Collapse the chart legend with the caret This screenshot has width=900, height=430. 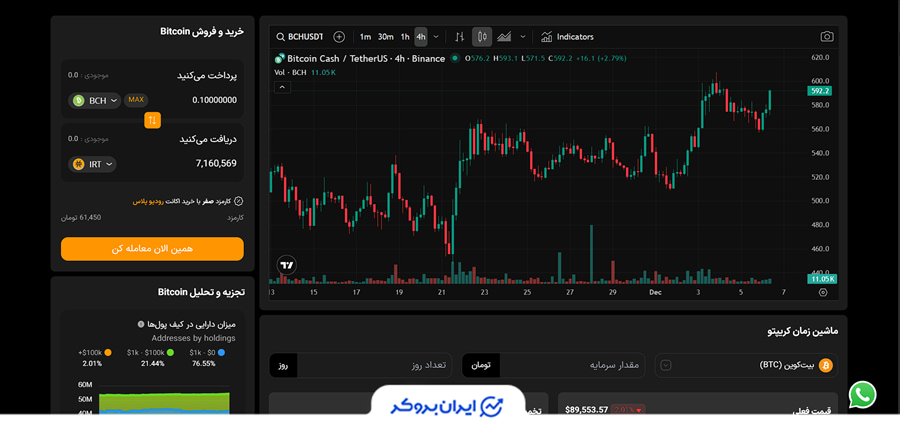tap(282, 87)
